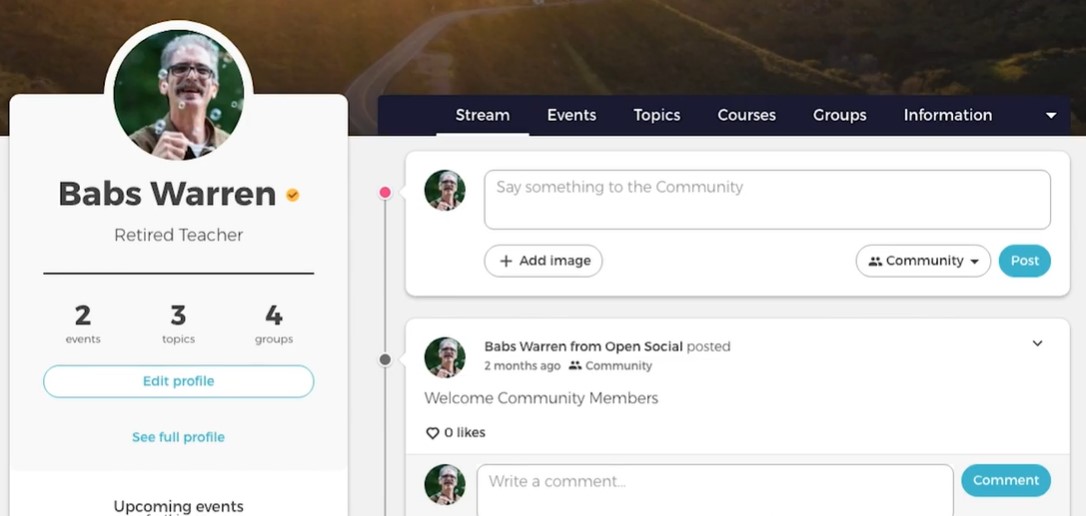The width and height of the screenshot is (1086, 516).
Task: Open the more tabs dropdown arrow
Action: (x=1051, y=116)
